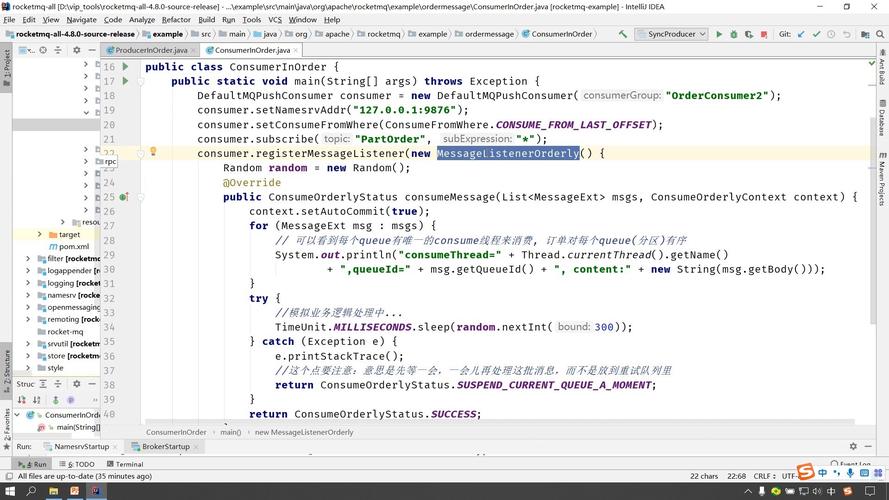Toggle sort by visibility in Structure panel
This screenshot has width=889, height=500.
(x=22, y=400)
